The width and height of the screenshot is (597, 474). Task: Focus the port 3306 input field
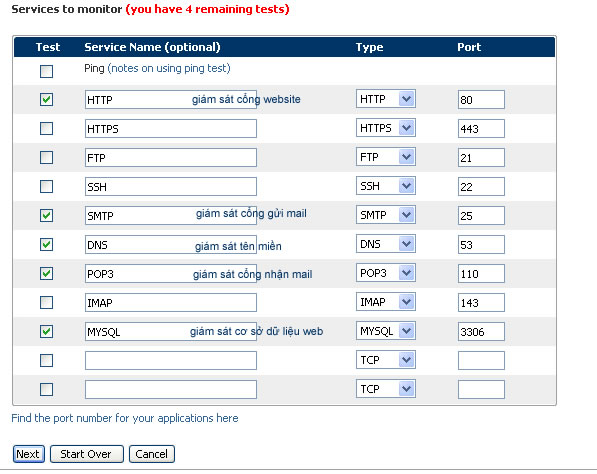point(481,332)
